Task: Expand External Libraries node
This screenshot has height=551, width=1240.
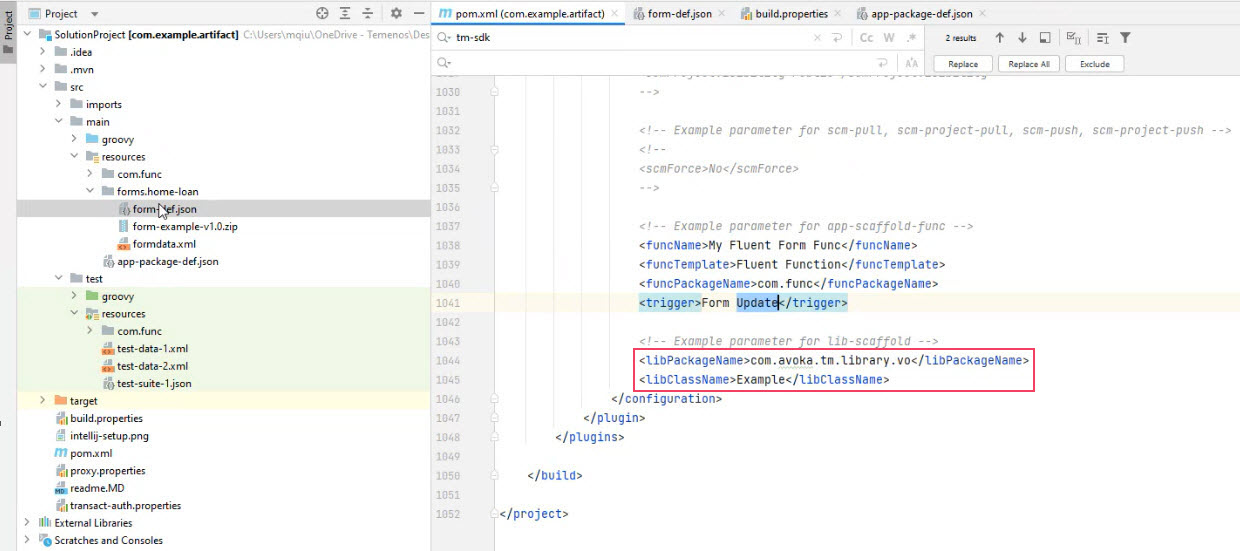Action: coord(27,523)
